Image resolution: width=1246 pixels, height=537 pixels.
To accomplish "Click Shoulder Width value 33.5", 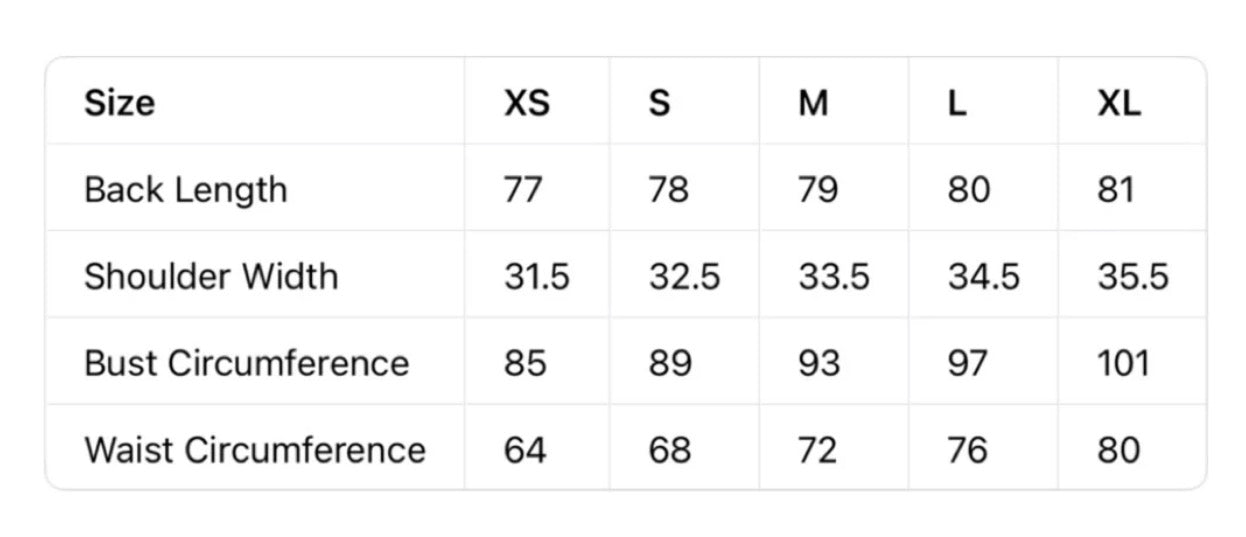I will click(834, 276).
